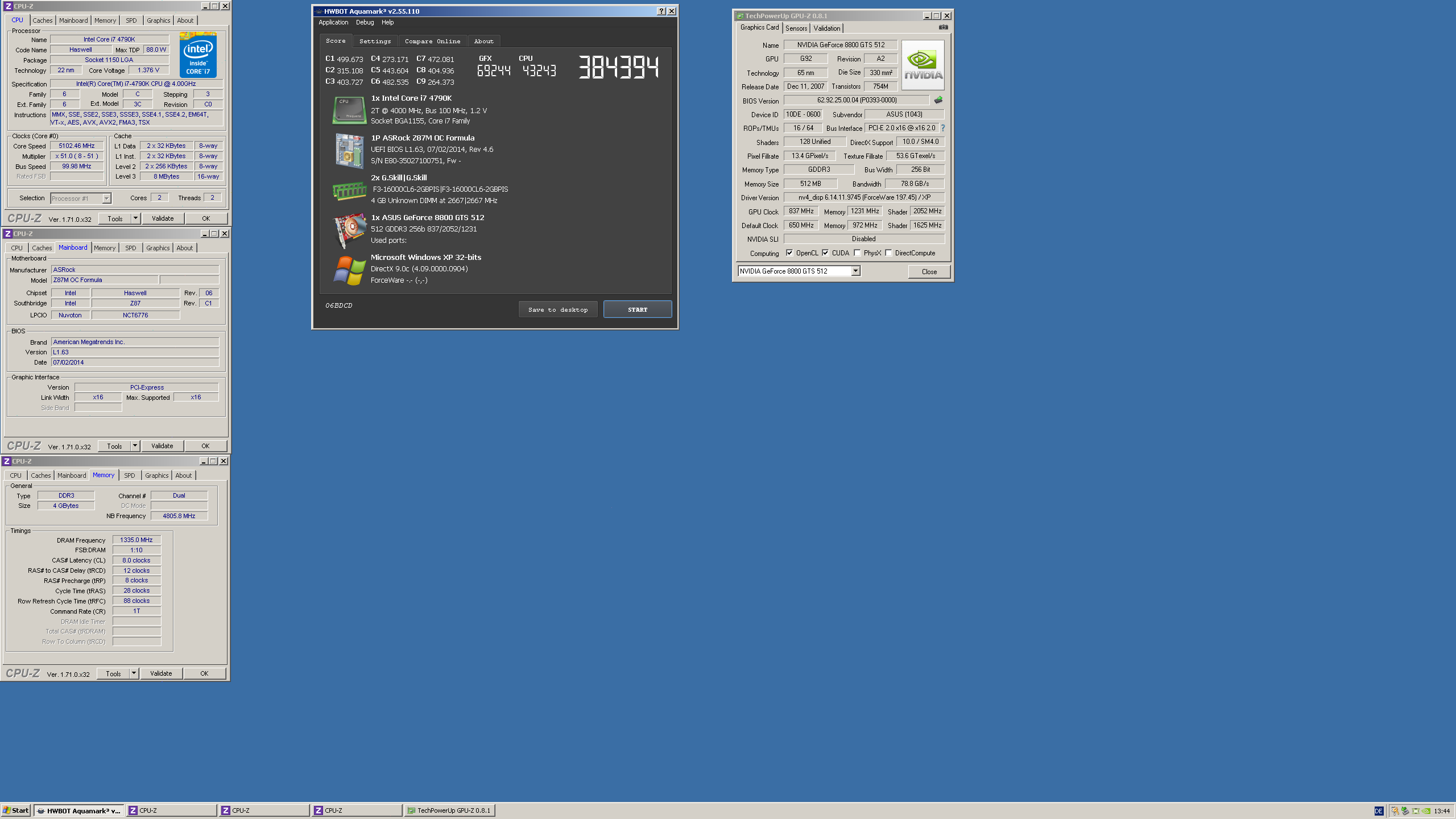Click Validate in top CPU-Z window
The height and width of the screenshot is (819, 1456).
pos(163,218)
